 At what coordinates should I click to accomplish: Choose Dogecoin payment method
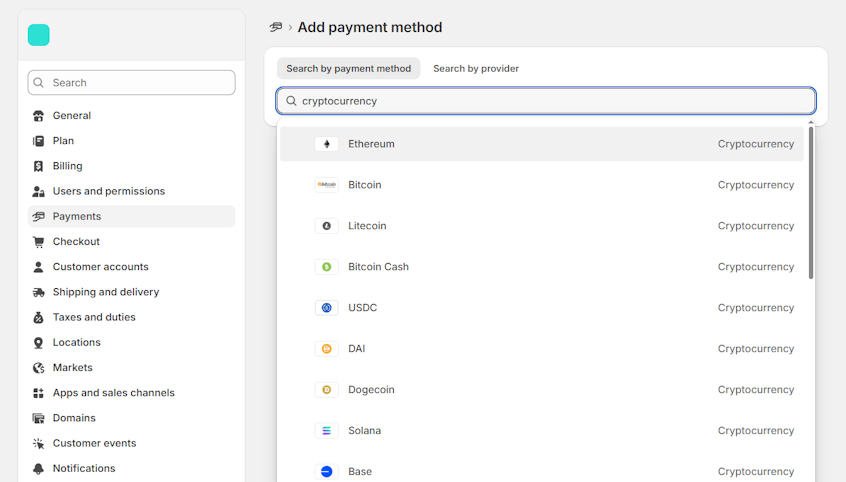(x=542, y=390)
